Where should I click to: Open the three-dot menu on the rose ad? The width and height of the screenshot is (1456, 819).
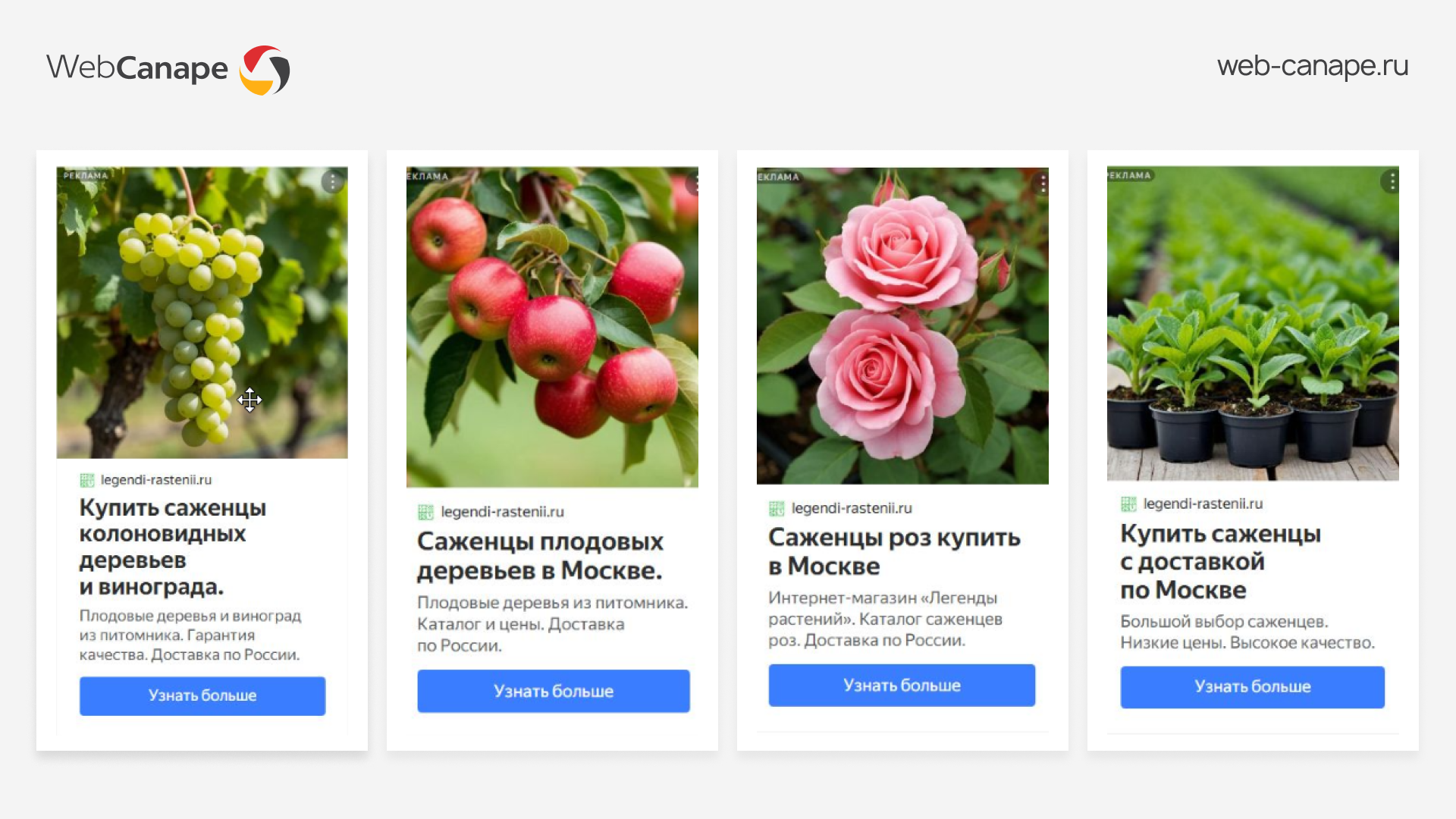(1043, 183)
